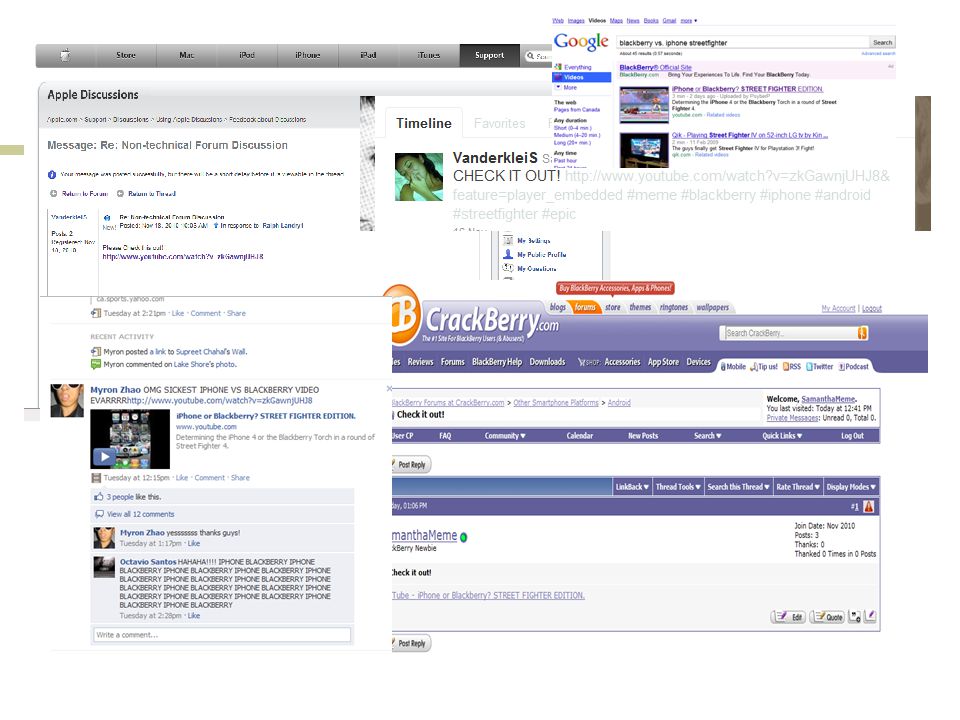Open the CrackBerry Twitter icon link
This screenshot has height=720, width=960.
(x=819, y=367)
